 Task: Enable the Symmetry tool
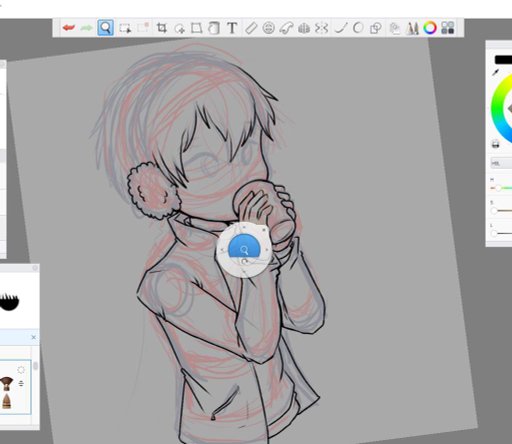[x=304, y=28]
